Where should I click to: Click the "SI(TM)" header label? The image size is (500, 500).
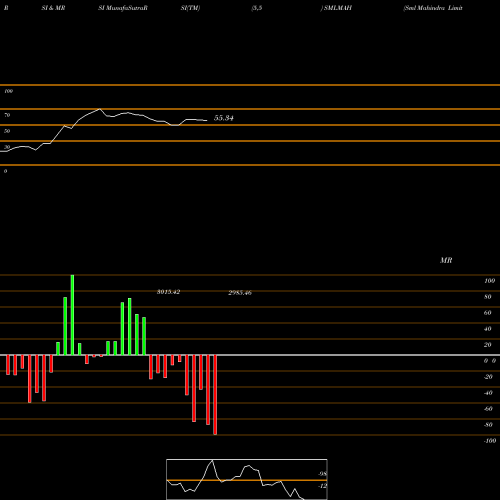pyautogui.click(x=190, y=8)
